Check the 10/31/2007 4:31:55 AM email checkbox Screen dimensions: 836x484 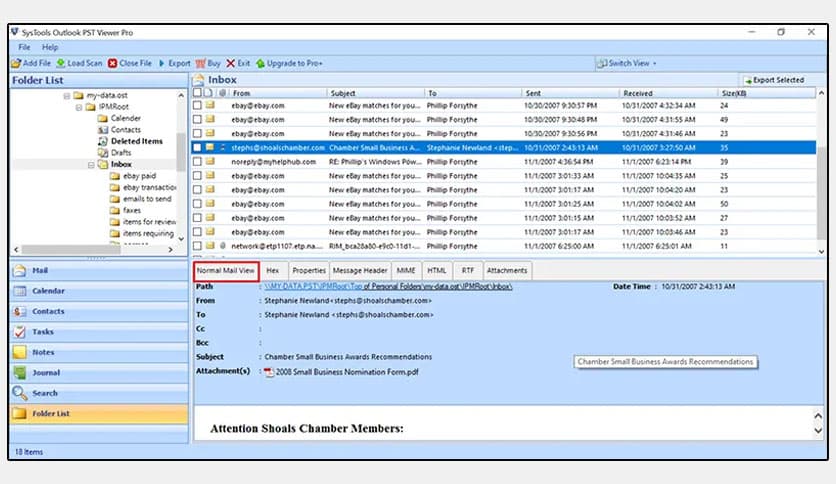(x=197, y=119)
